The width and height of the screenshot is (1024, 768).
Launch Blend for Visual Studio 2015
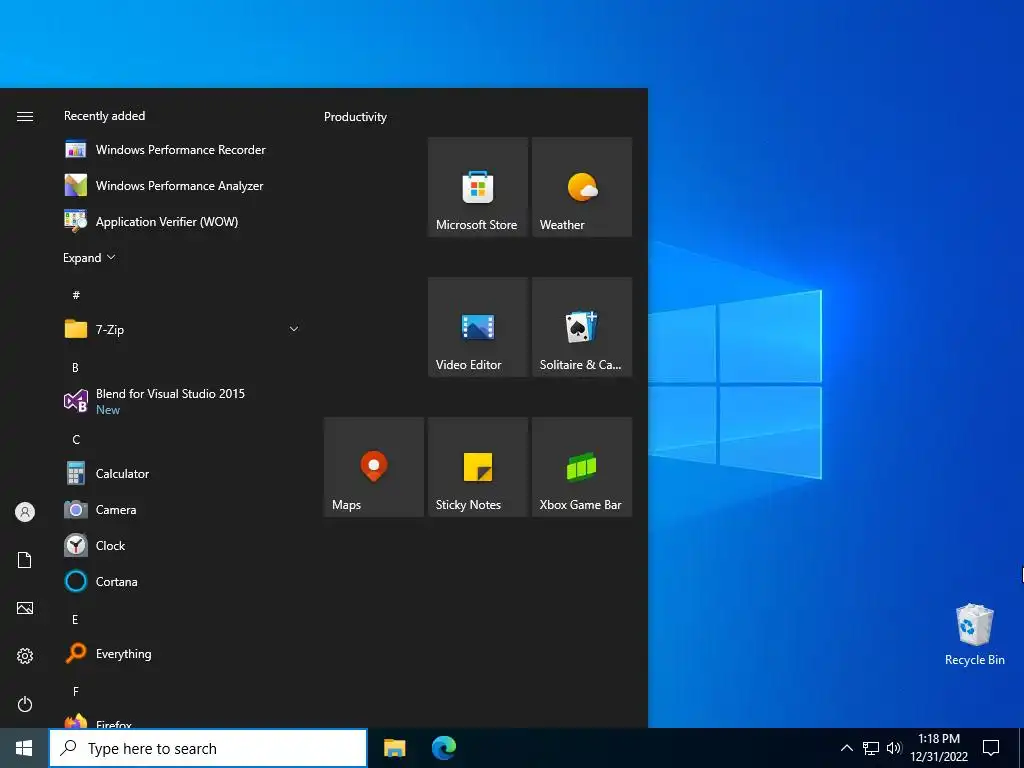[x=183, y=401]
